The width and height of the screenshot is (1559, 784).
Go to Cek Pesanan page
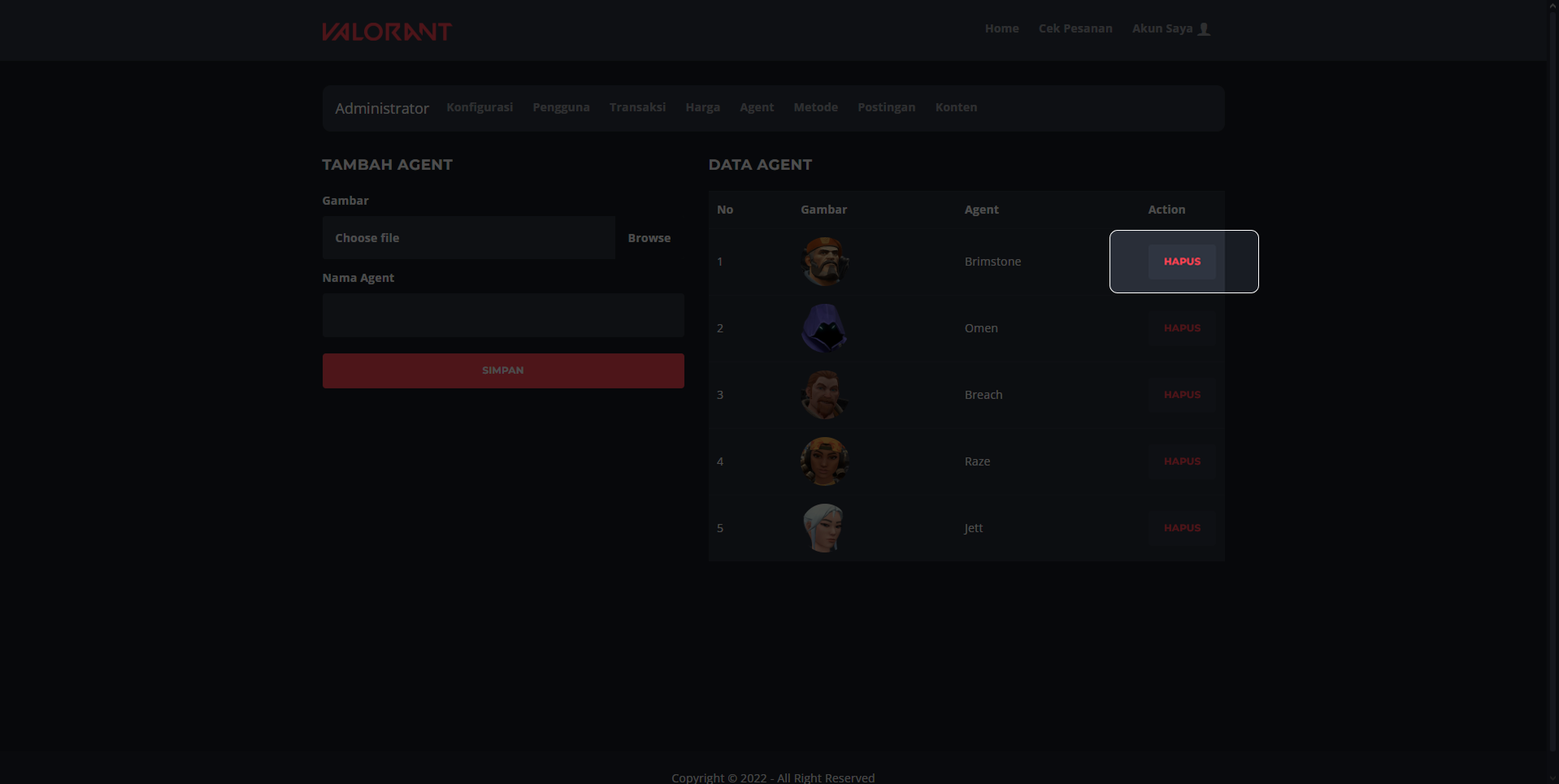point(1075,28)
